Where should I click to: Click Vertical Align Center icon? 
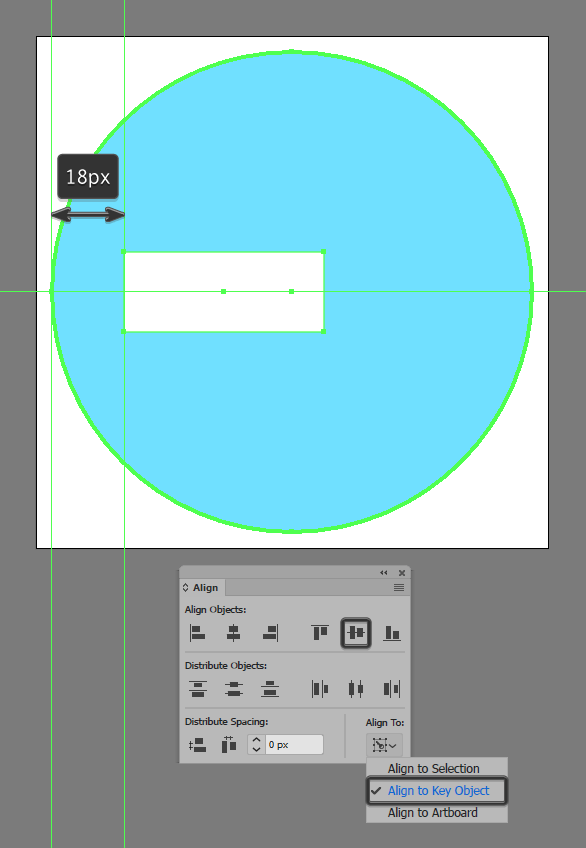[356, 633]
